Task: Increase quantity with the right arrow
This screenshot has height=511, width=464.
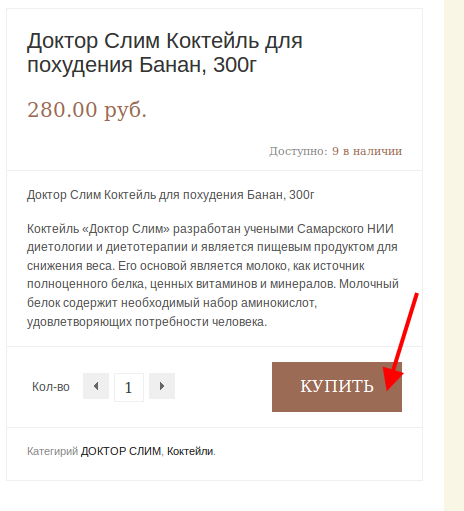Action: [x=162, y=386]
